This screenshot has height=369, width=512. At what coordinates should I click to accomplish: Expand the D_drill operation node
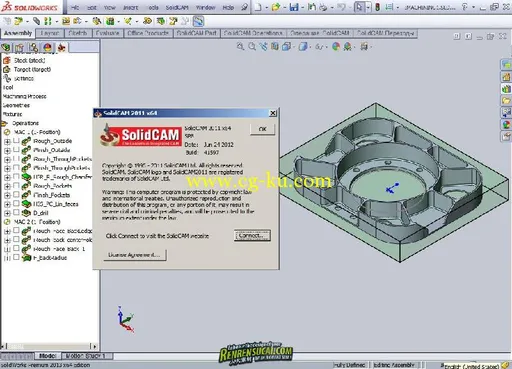7,213
